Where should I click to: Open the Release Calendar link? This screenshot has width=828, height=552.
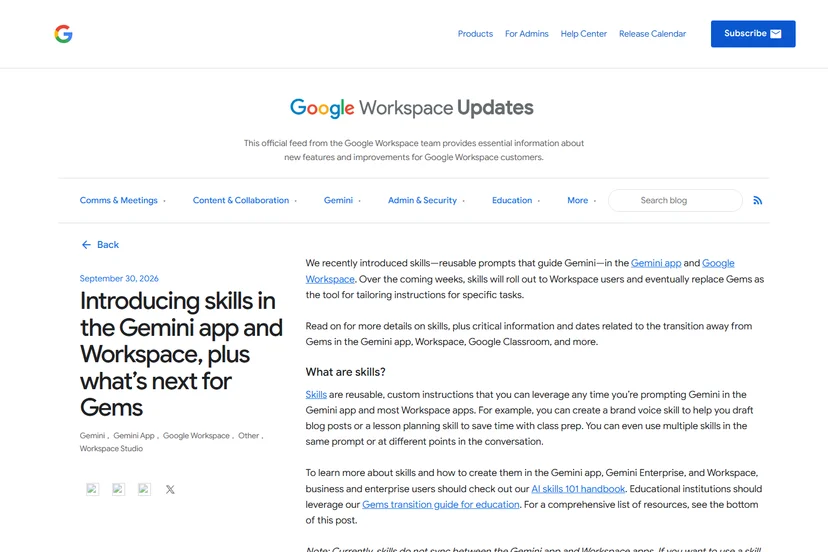652,34
